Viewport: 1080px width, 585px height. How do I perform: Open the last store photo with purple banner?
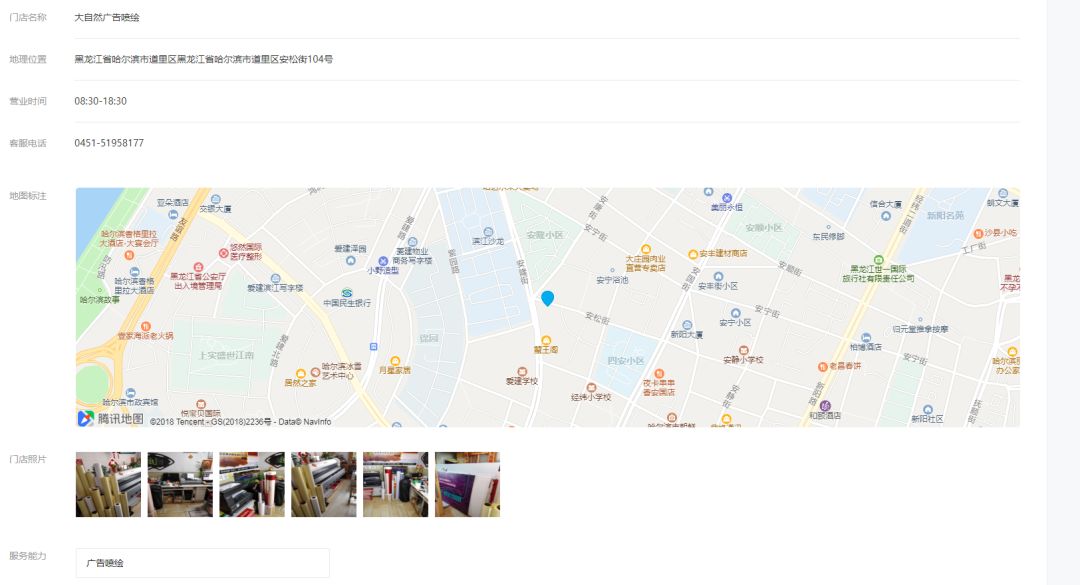point(468,484)
